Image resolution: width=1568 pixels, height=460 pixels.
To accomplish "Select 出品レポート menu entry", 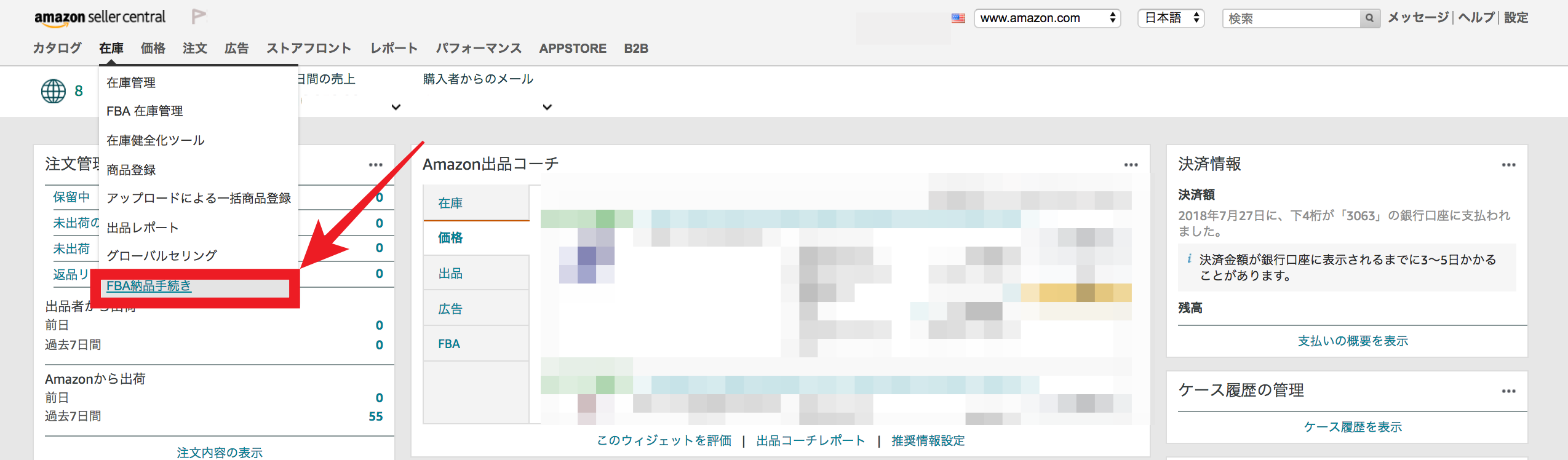I will (x=143, y=228).
